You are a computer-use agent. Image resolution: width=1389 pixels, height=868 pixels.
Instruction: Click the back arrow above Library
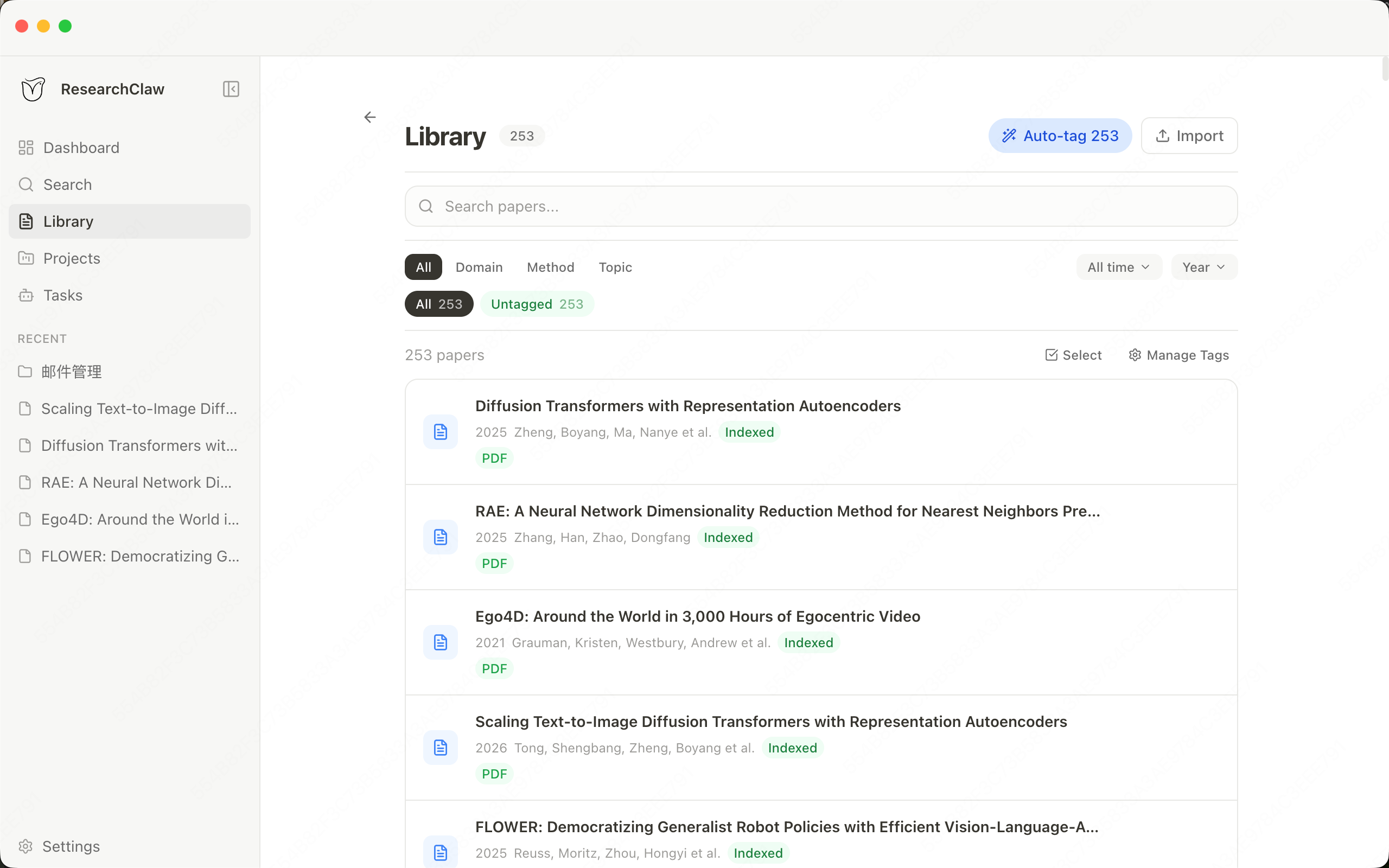coord(369,117)
